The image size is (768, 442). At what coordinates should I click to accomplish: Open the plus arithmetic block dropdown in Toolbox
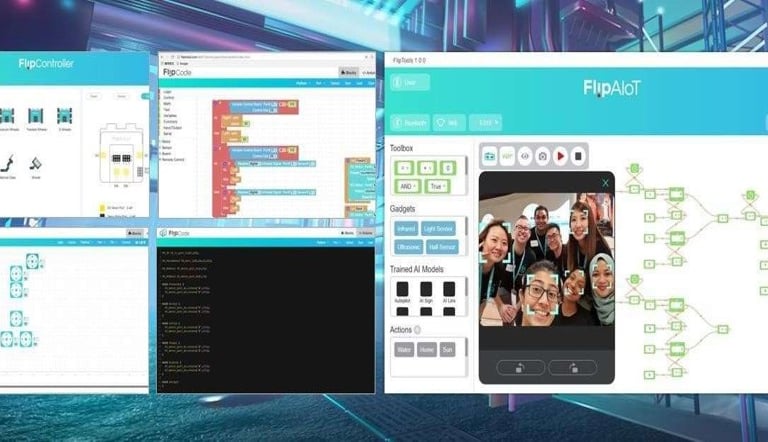427,168
